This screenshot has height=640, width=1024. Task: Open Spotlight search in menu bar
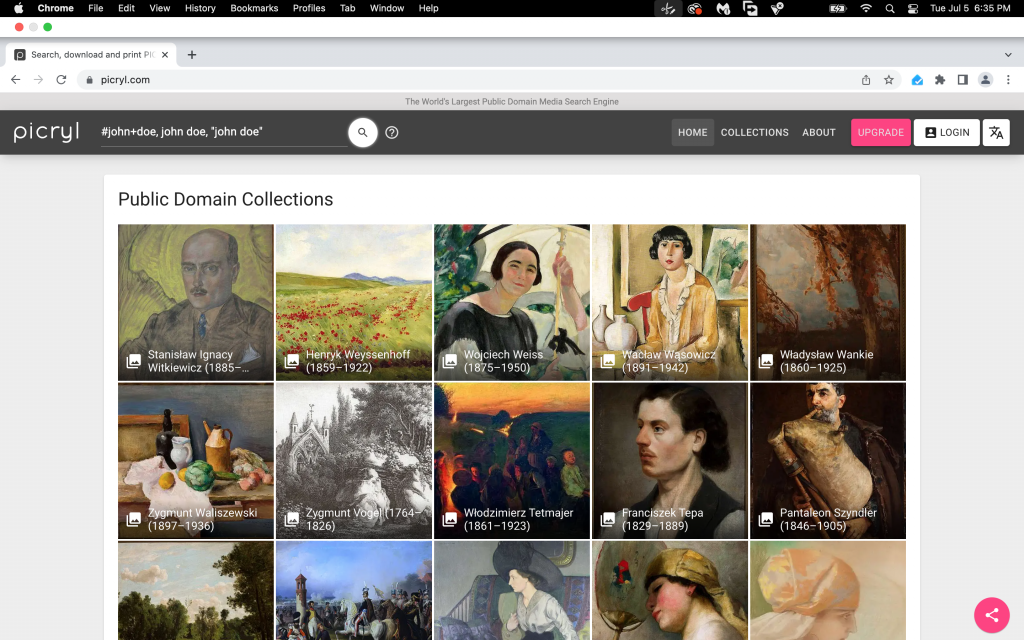click(889, 8)
